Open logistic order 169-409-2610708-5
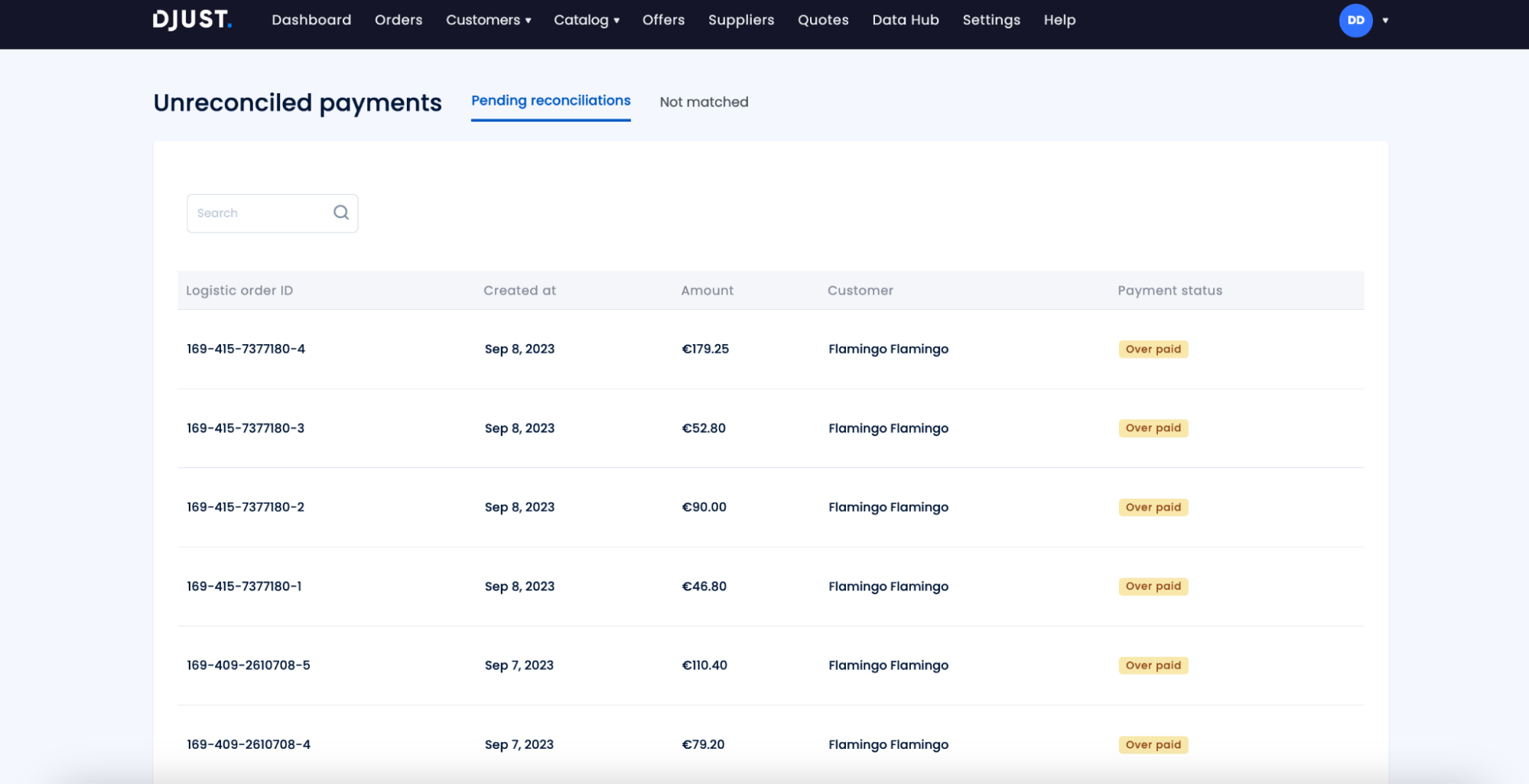Screen dimensions: 1529x784 (249, 665)
